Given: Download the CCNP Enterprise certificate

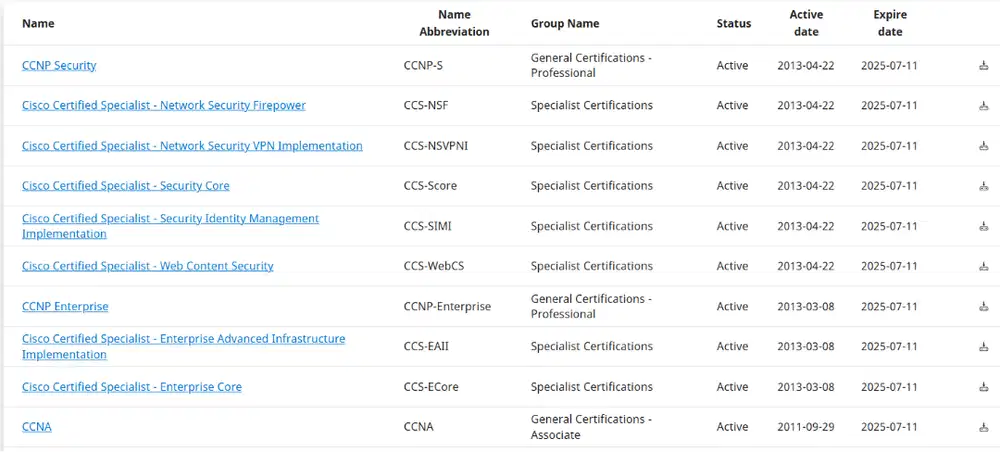Looking at the screenshot, I should click(983, 307).
